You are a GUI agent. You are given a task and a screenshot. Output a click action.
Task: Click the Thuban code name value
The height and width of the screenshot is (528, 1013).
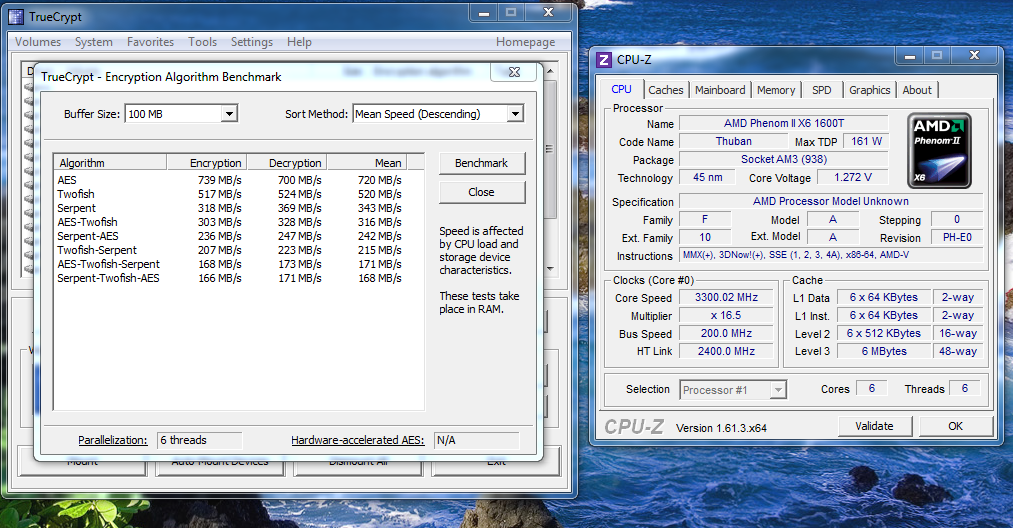pos(733,142)
